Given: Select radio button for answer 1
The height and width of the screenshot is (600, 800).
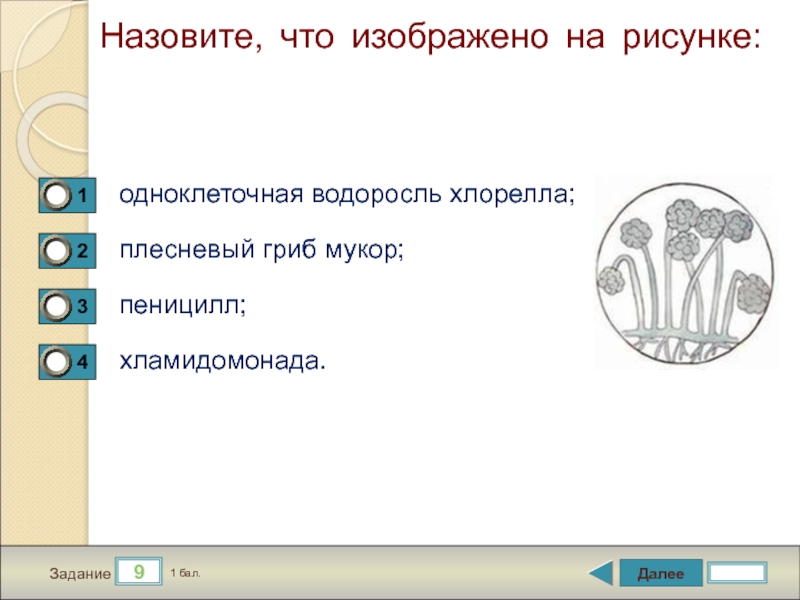Looking at the screenshot, I should [x=56, y=195].
